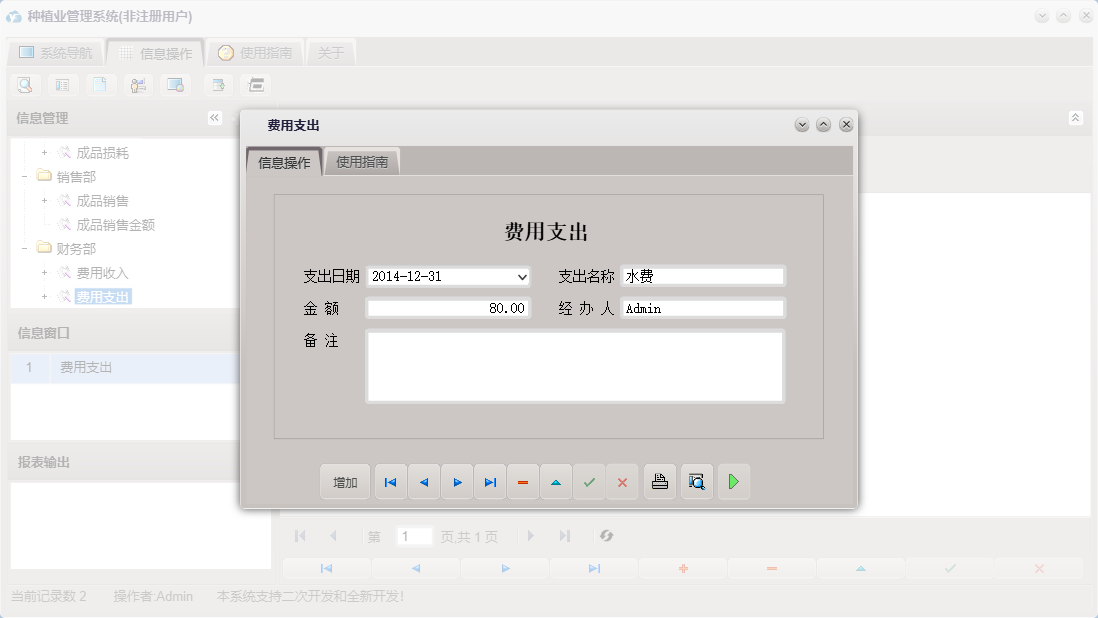The height and width of the screenshot is (618, 1098).
Task: Click the page number input field
Action: click(x=414, y=536)
